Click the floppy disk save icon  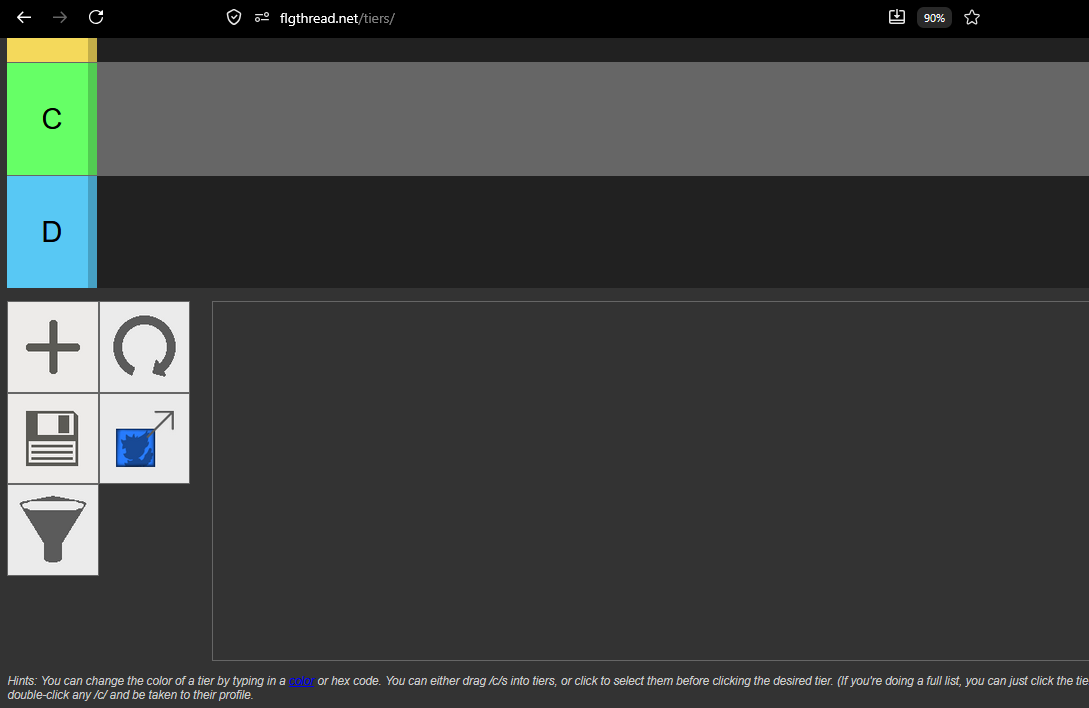tap(53, 438)
